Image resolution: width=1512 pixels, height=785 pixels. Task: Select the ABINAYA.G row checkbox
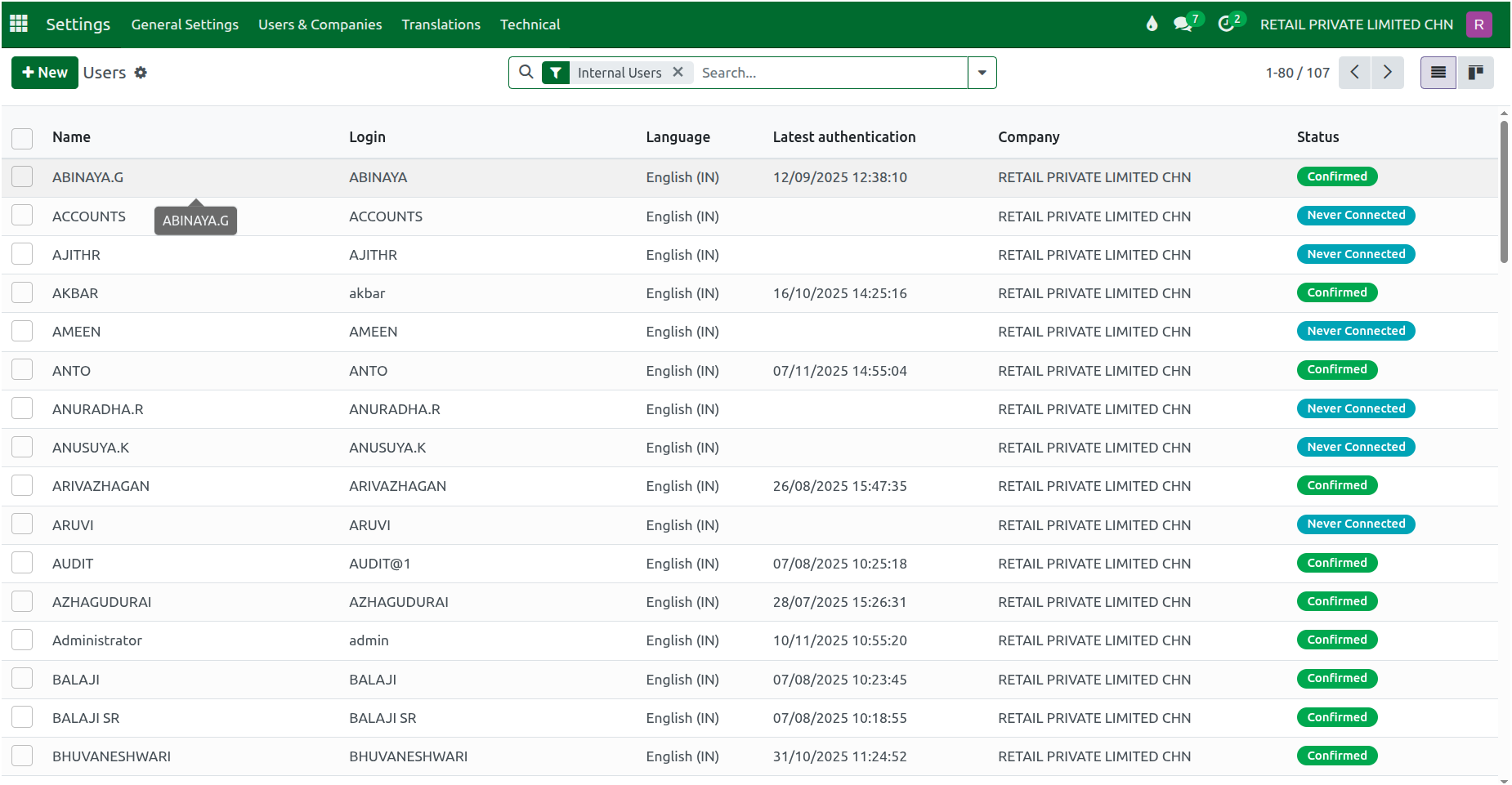pyautogui.click(x=22, y=176)
